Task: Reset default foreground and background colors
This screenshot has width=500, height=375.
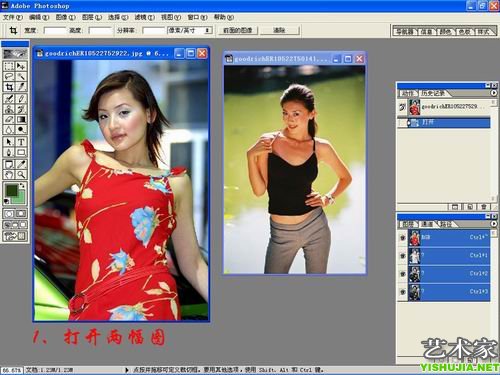Action: [x=6, y=201]
